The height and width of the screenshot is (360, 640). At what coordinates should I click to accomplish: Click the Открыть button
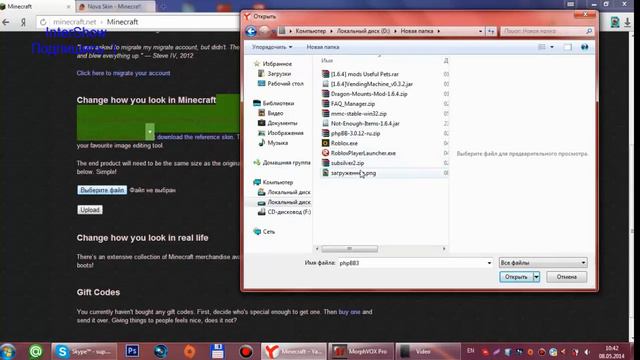516,277
